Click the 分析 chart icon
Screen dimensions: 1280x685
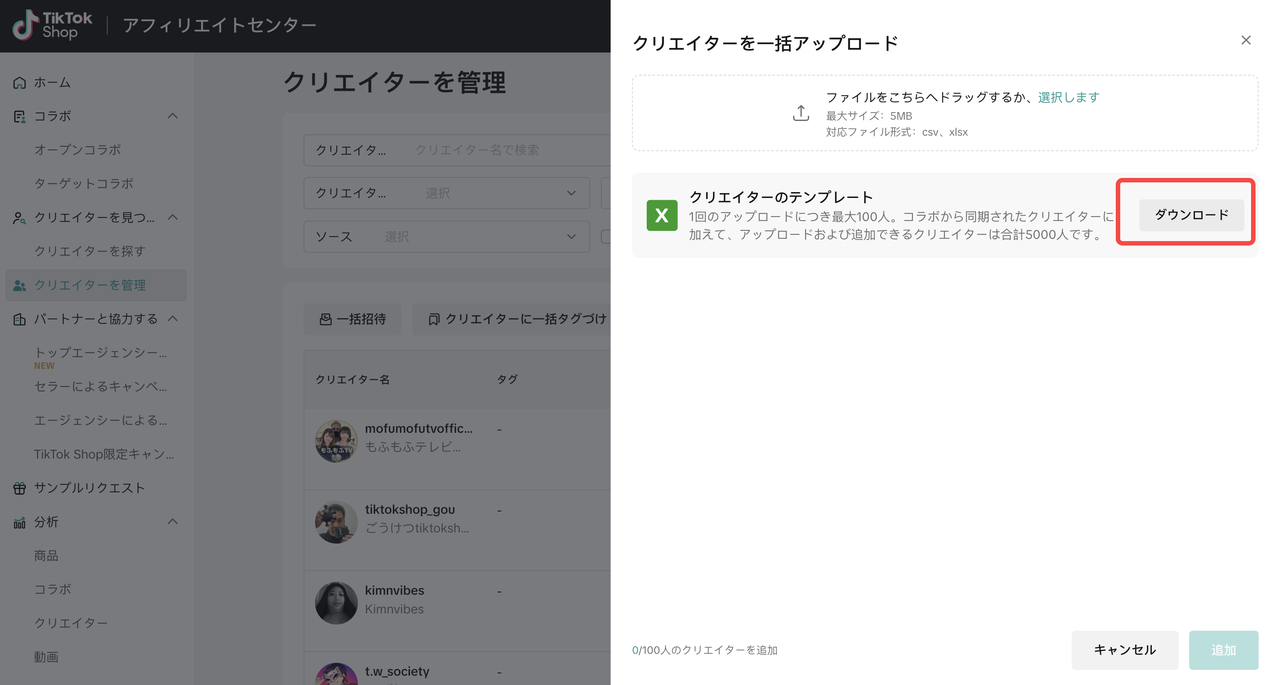point(19,522)
